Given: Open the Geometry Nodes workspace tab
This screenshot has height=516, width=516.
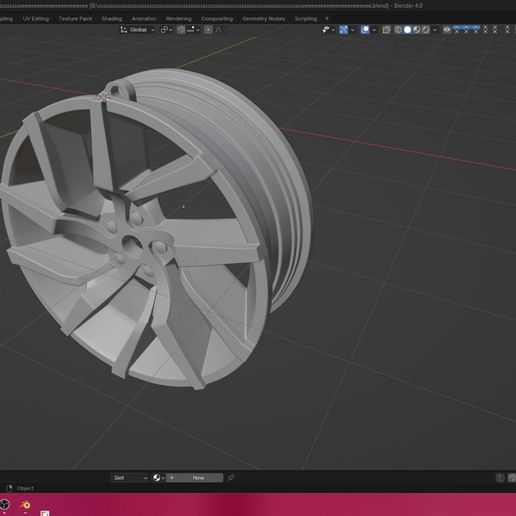Looking at the screenshot, I should point(263,19).
